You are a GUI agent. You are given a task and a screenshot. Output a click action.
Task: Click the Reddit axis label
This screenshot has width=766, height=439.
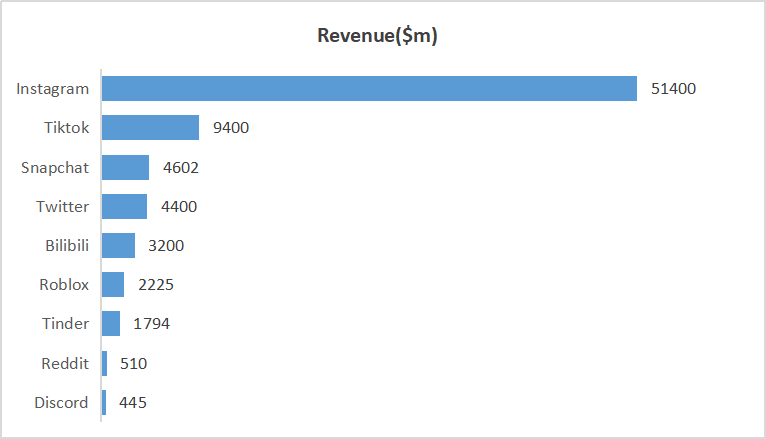pos(65,363)
